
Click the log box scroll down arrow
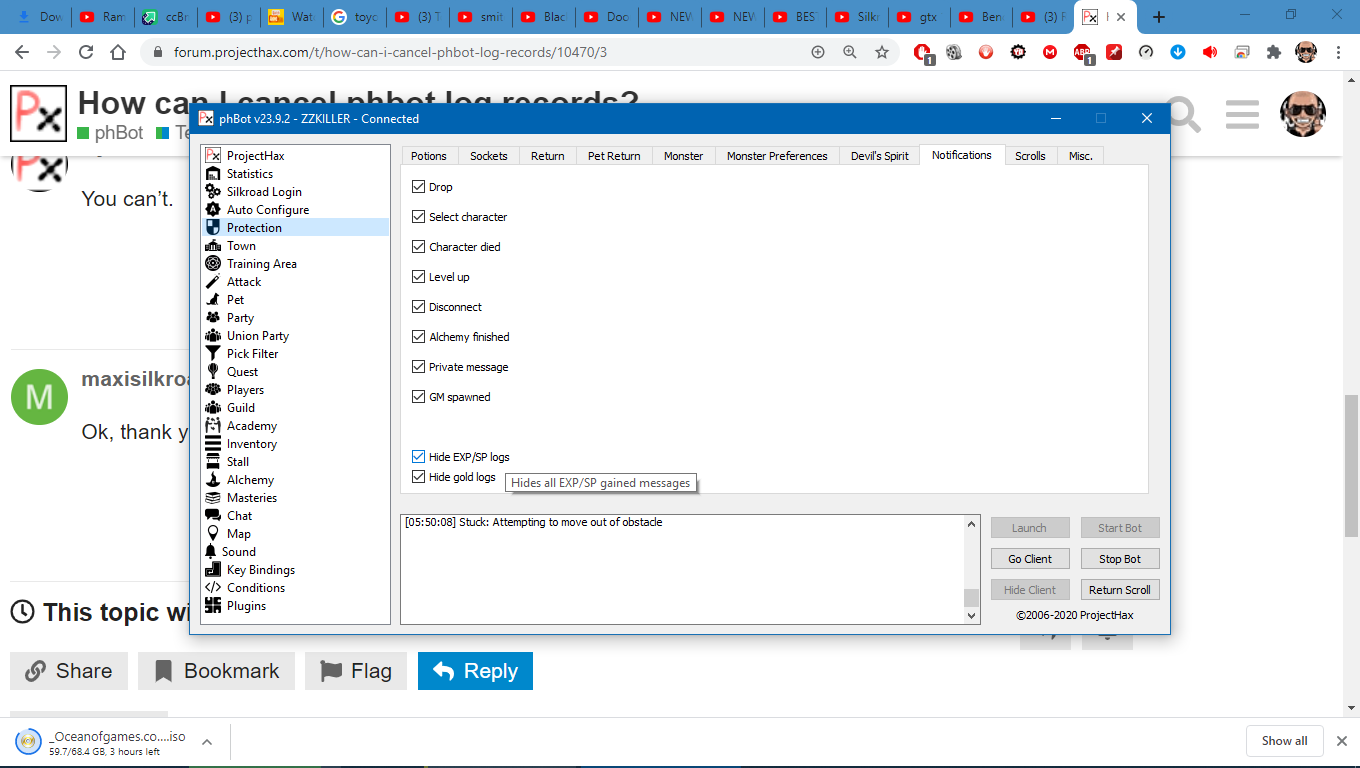pos(971,616)
